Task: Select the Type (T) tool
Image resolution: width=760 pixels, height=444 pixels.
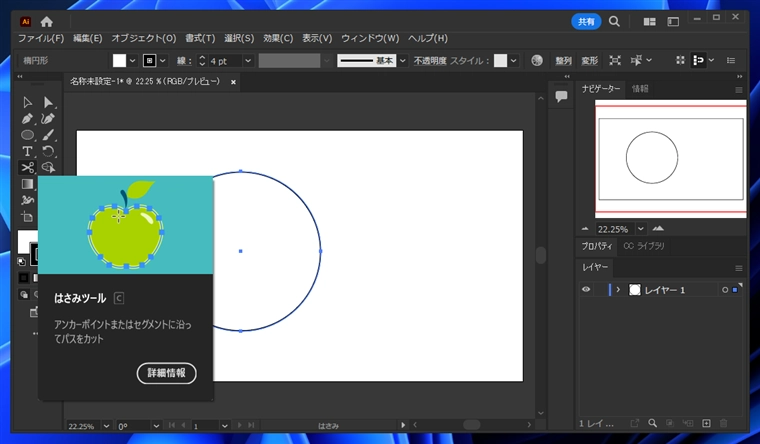Action: click(27, 151)
